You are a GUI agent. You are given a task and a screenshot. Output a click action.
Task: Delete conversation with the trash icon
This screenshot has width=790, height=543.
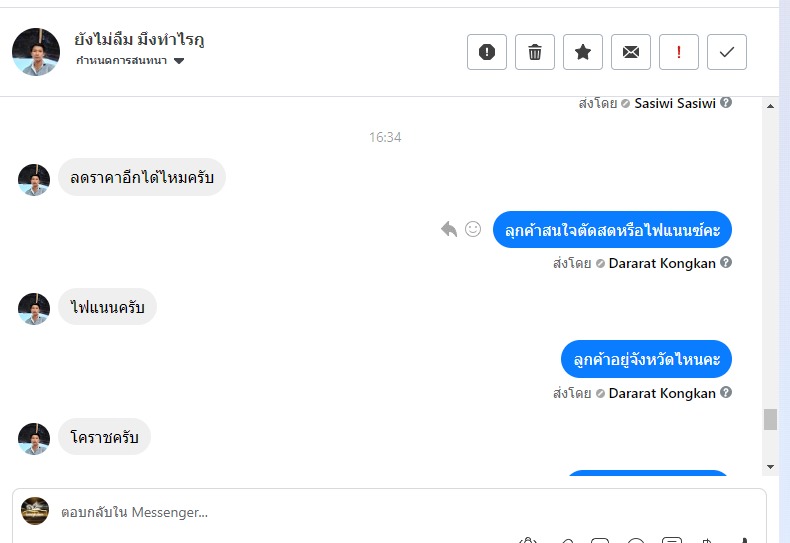pos(535,52)
